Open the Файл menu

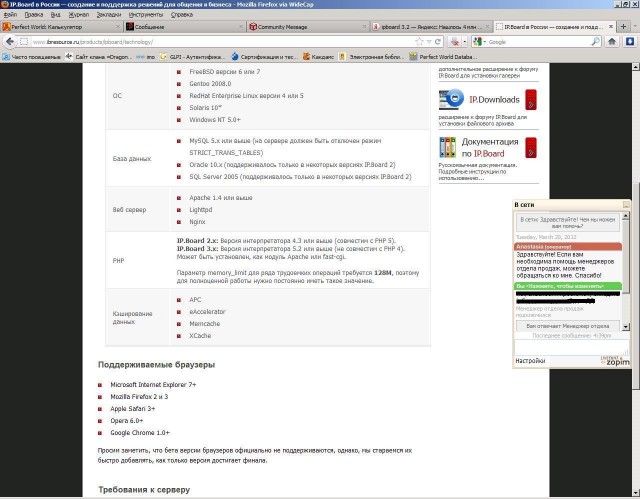(x=10, y=15)
